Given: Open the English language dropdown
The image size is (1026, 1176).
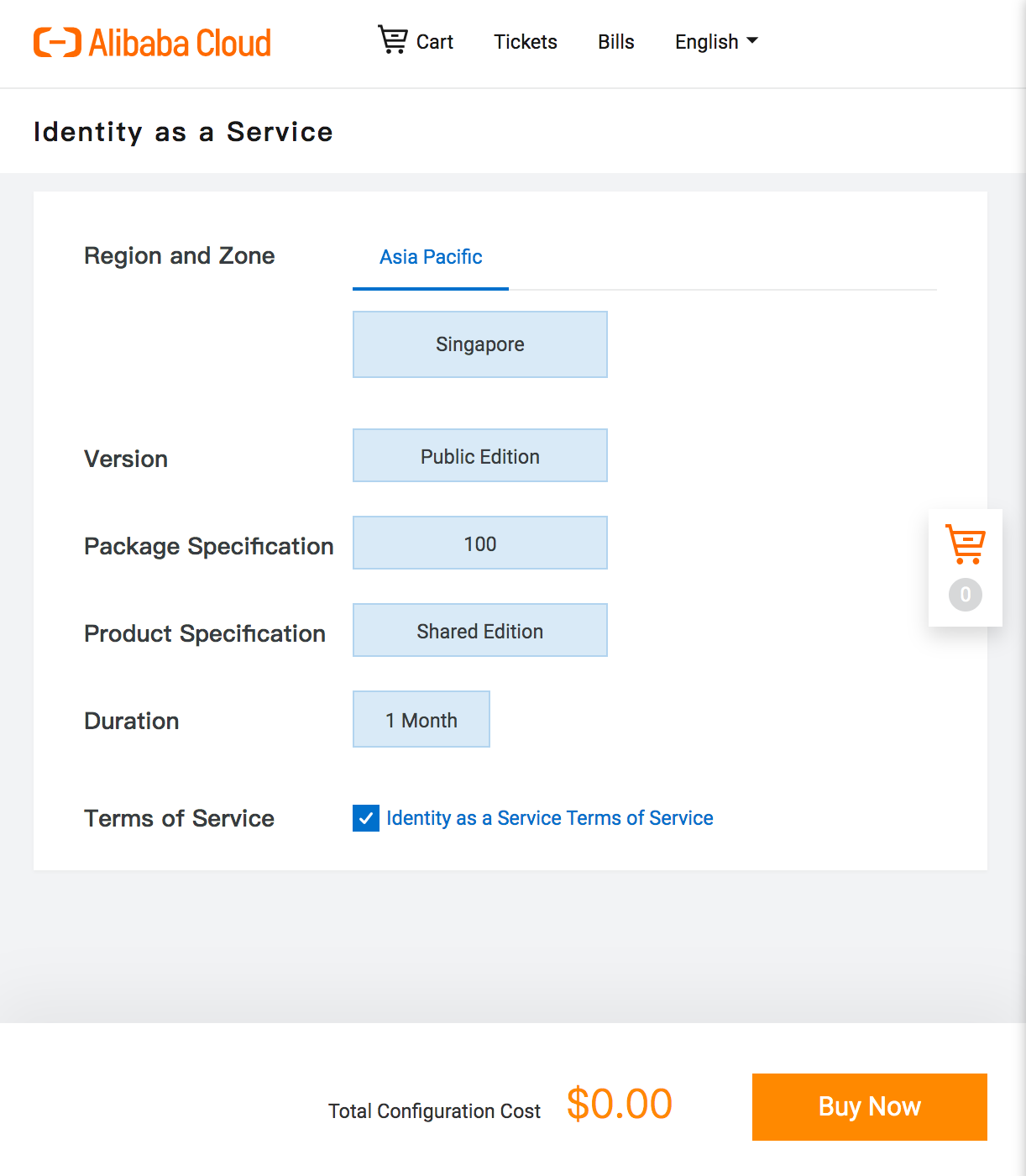Looking at the screenshot, I should 707,41.
